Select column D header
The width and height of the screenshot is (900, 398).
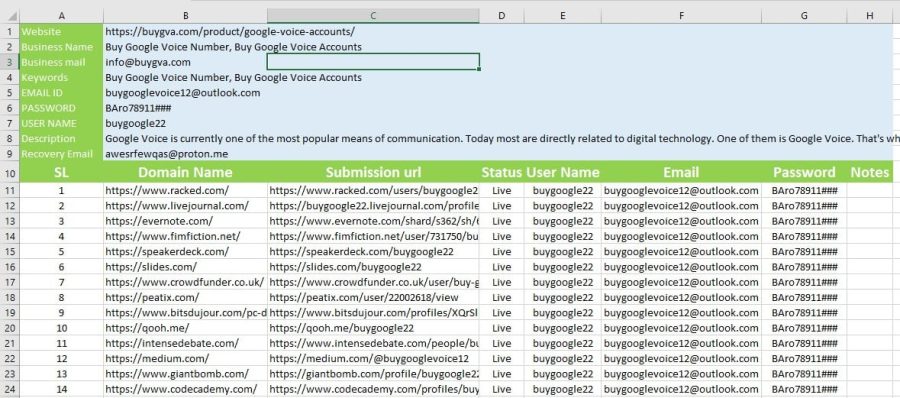502,16
